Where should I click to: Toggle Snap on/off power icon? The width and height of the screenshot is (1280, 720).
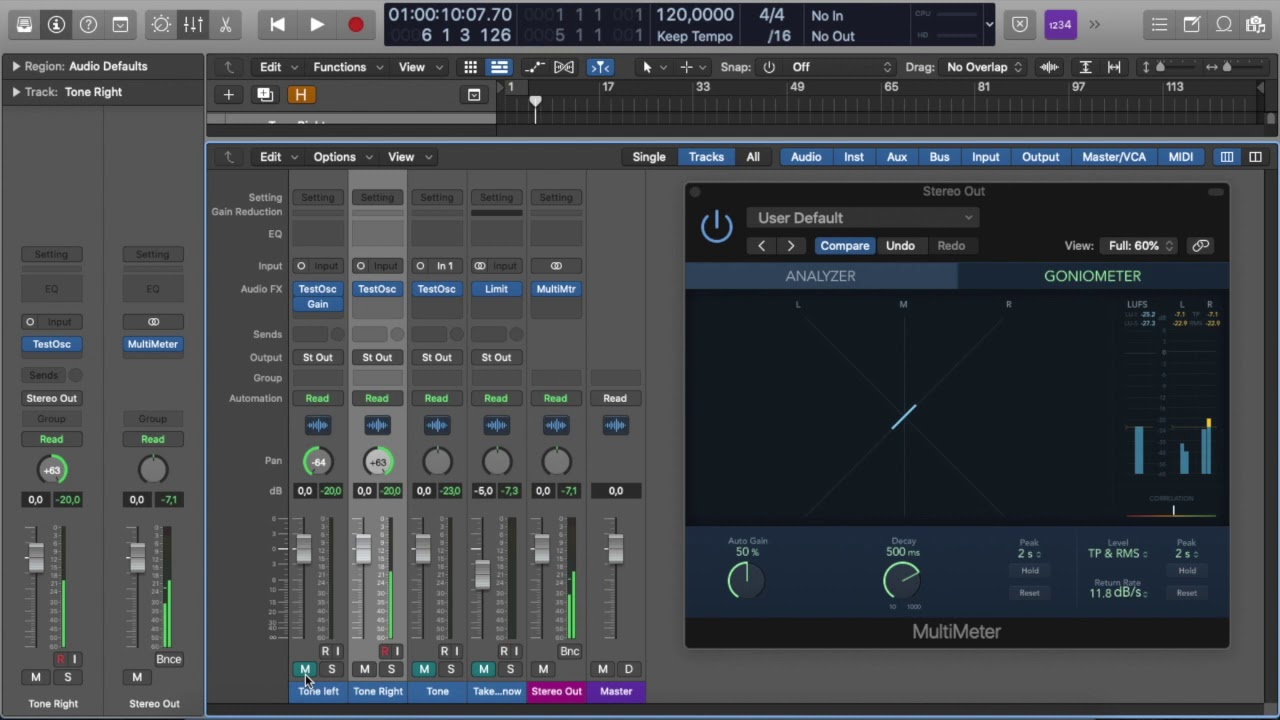click(x=769, y=67)
